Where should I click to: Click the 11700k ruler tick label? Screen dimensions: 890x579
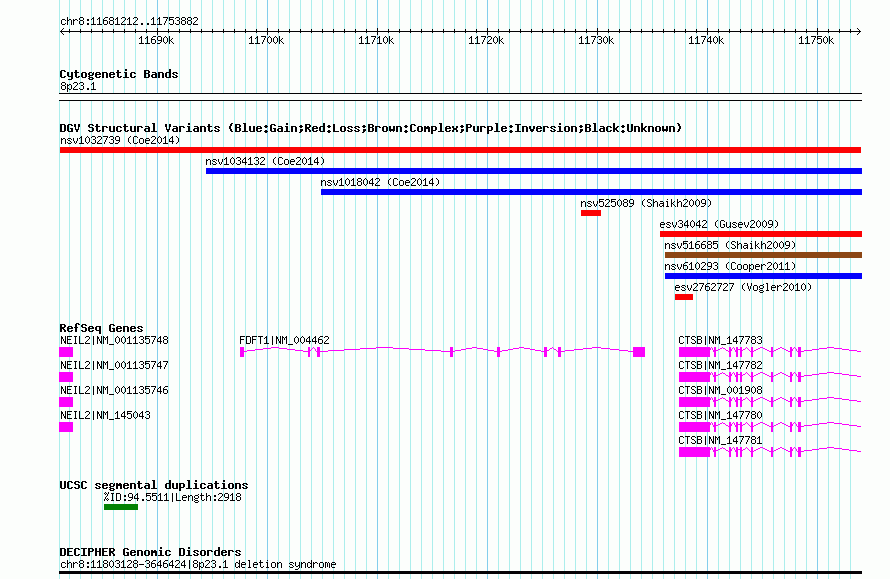tap(266, 40)
